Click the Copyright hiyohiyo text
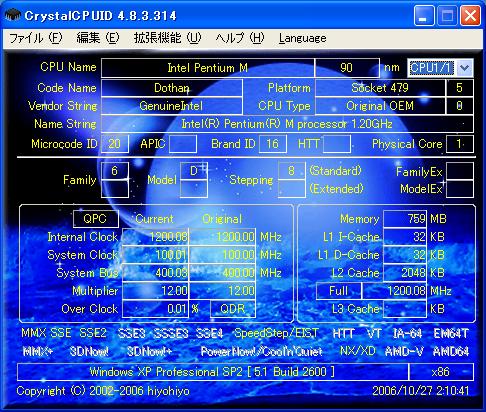This screenshot has width=486, height=412. coord(103,391)
